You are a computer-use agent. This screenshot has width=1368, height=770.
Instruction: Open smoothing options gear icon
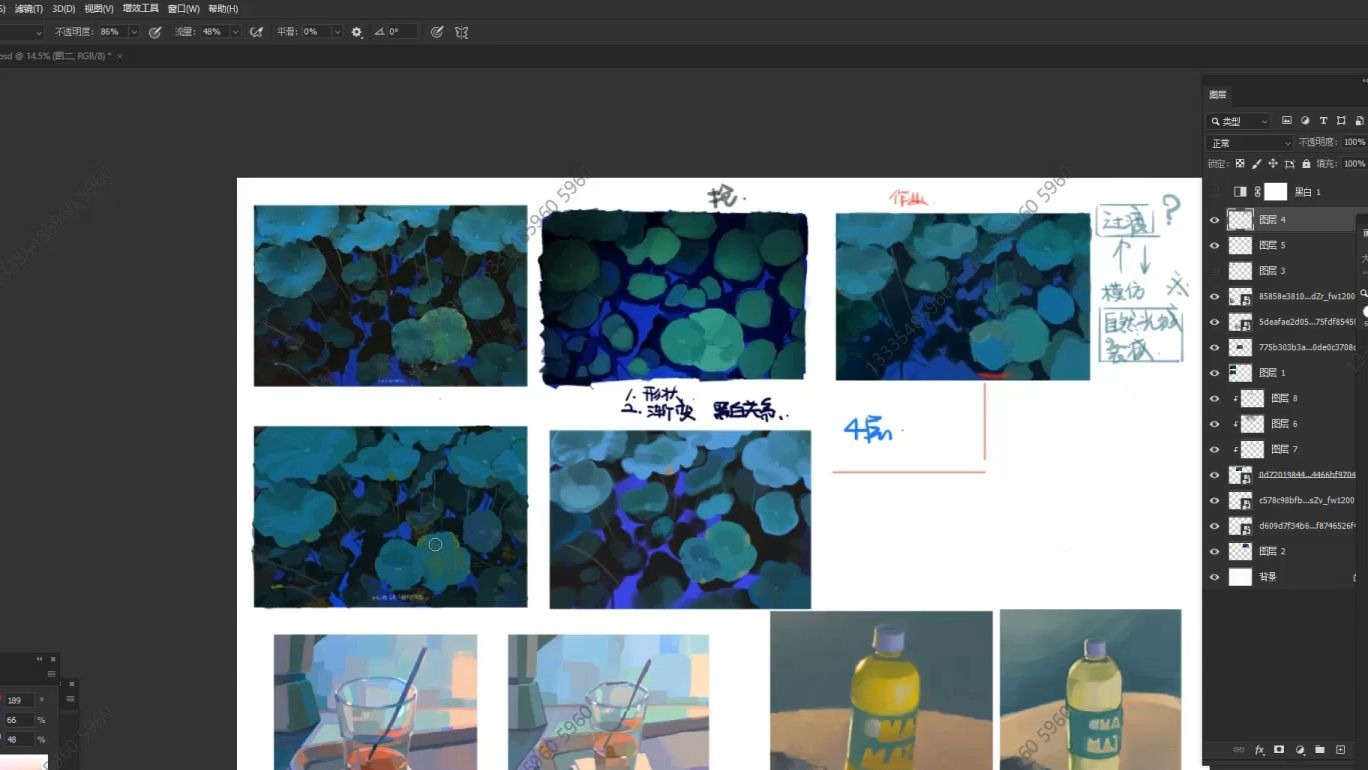click(x=357, y=32)
